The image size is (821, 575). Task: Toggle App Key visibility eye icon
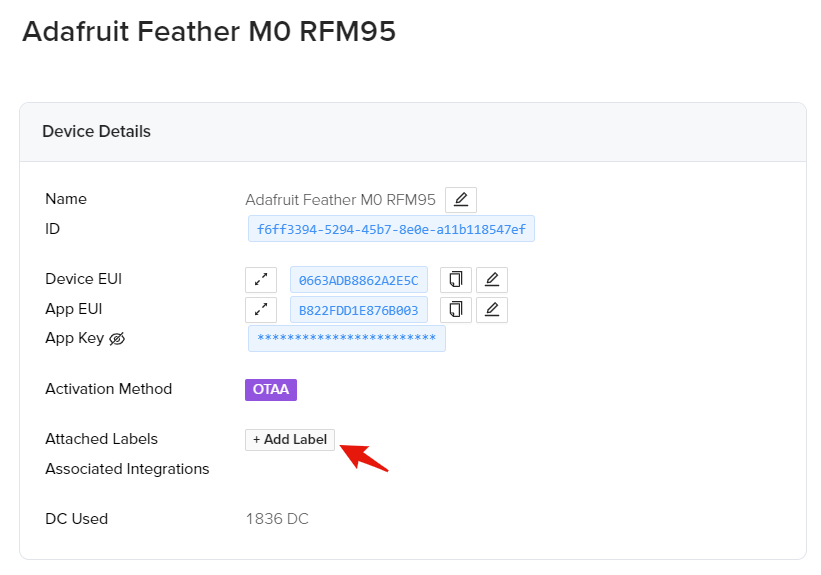pos(116,339)
